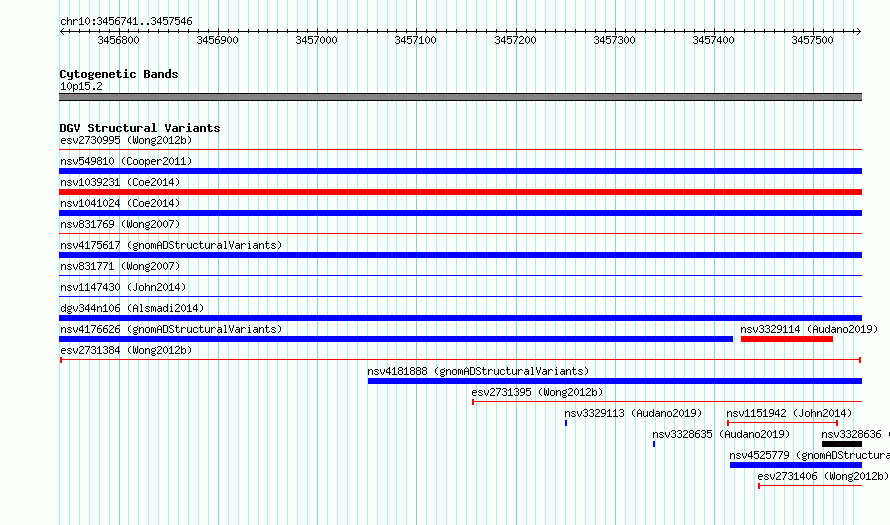Click ruler position 3457500

pos(812,40)
